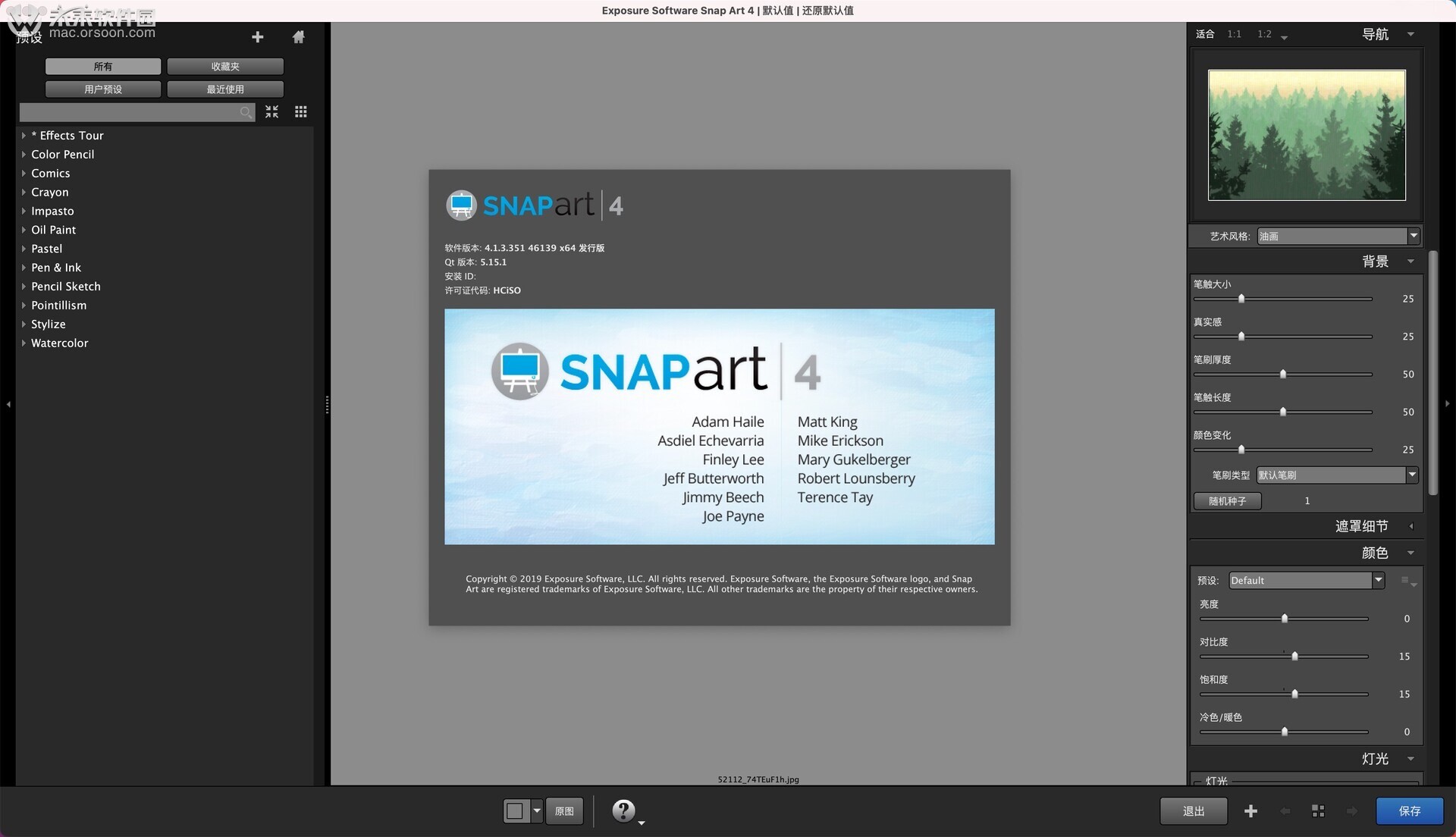Select the 收藏夹 favorites filter
1456x837 pixels.
(225, 67)
